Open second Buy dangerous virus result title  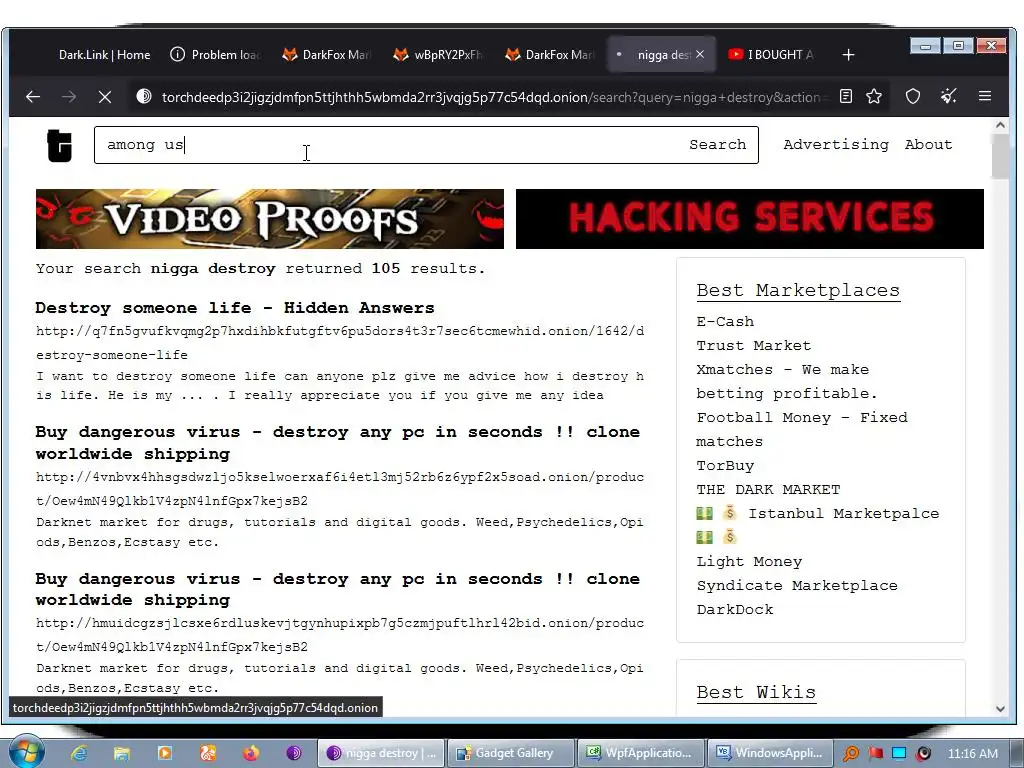coord(338,589)
